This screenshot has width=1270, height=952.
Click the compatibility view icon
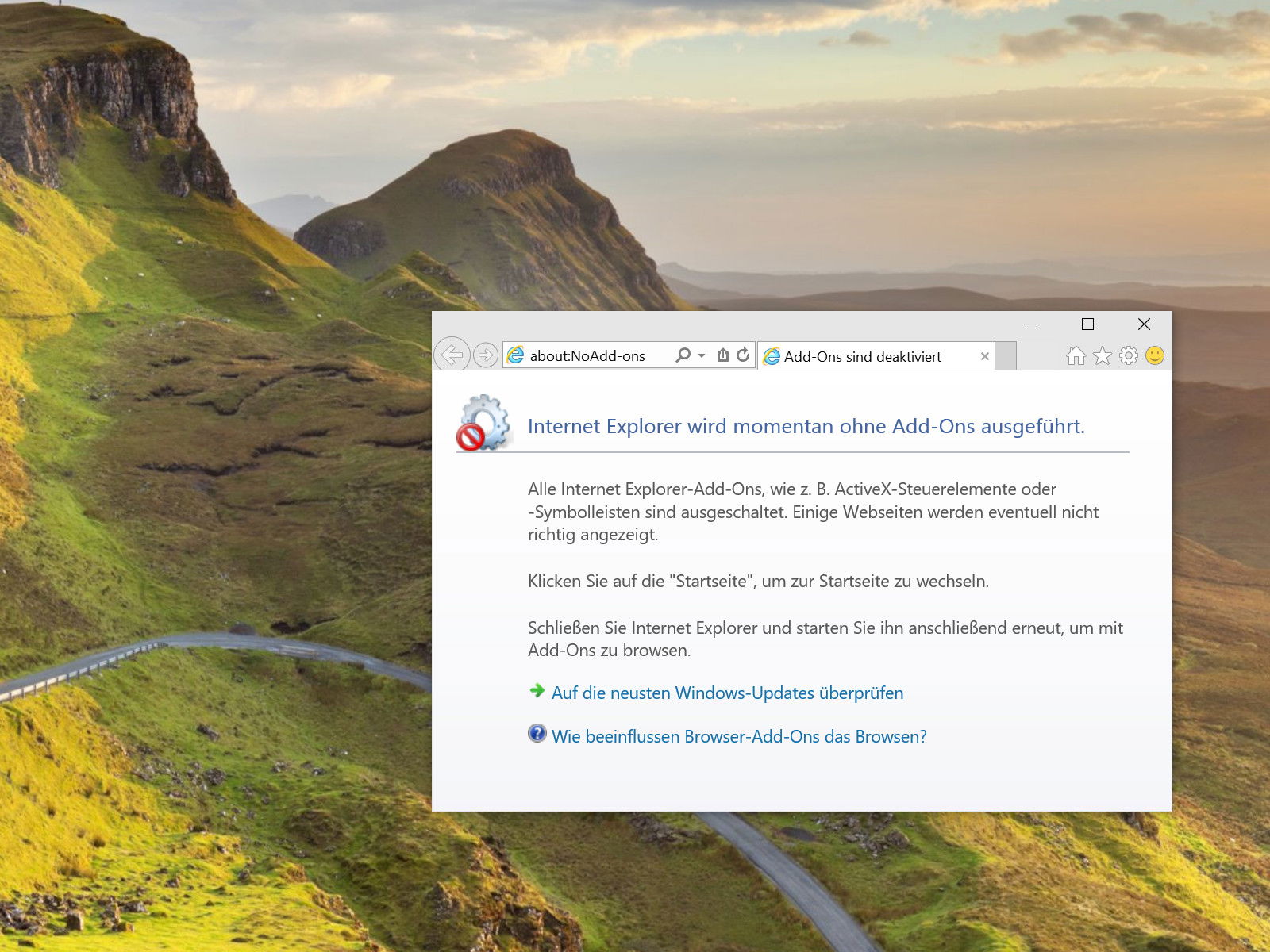(x=722, y=355)
